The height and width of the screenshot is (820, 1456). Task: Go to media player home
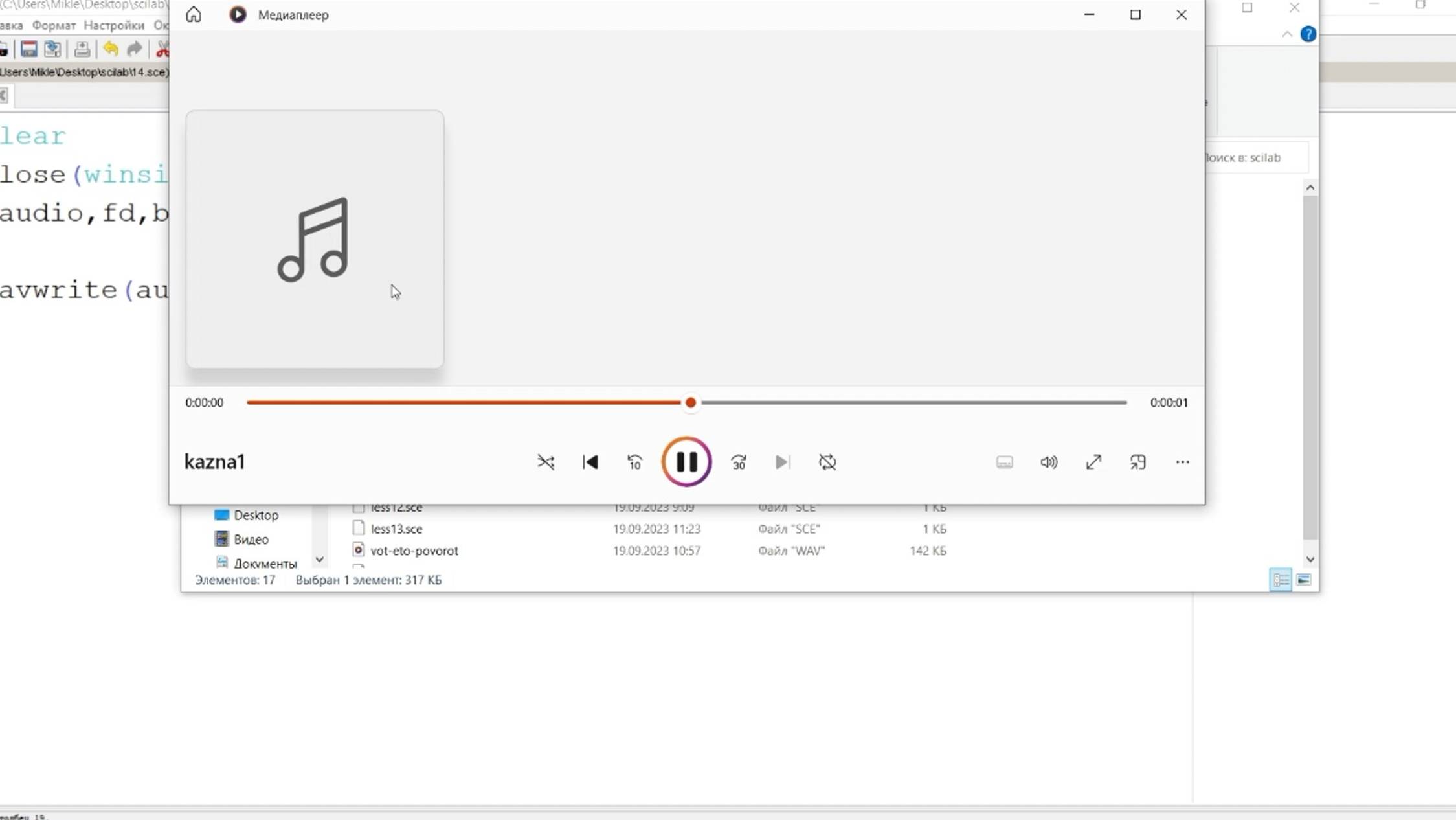[x=194, y=14]
